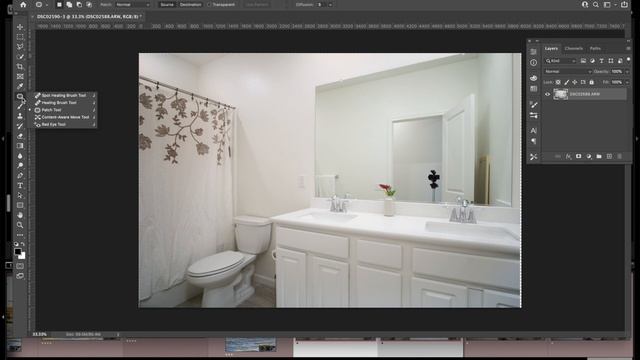Click the Source patch option
This screenshot has height=360, width=640.
(x=167, y=4)
